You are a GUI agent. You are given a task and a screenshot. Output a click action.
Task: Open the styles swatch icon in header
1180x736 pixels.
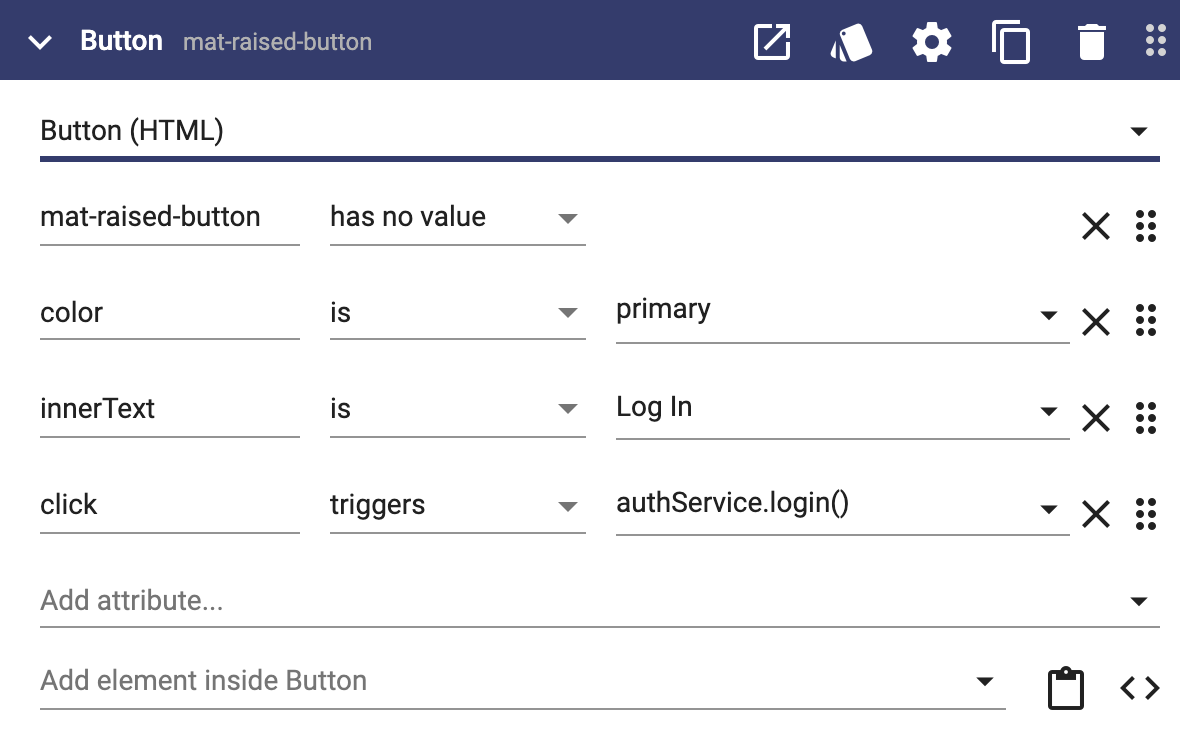pos(851,42)
